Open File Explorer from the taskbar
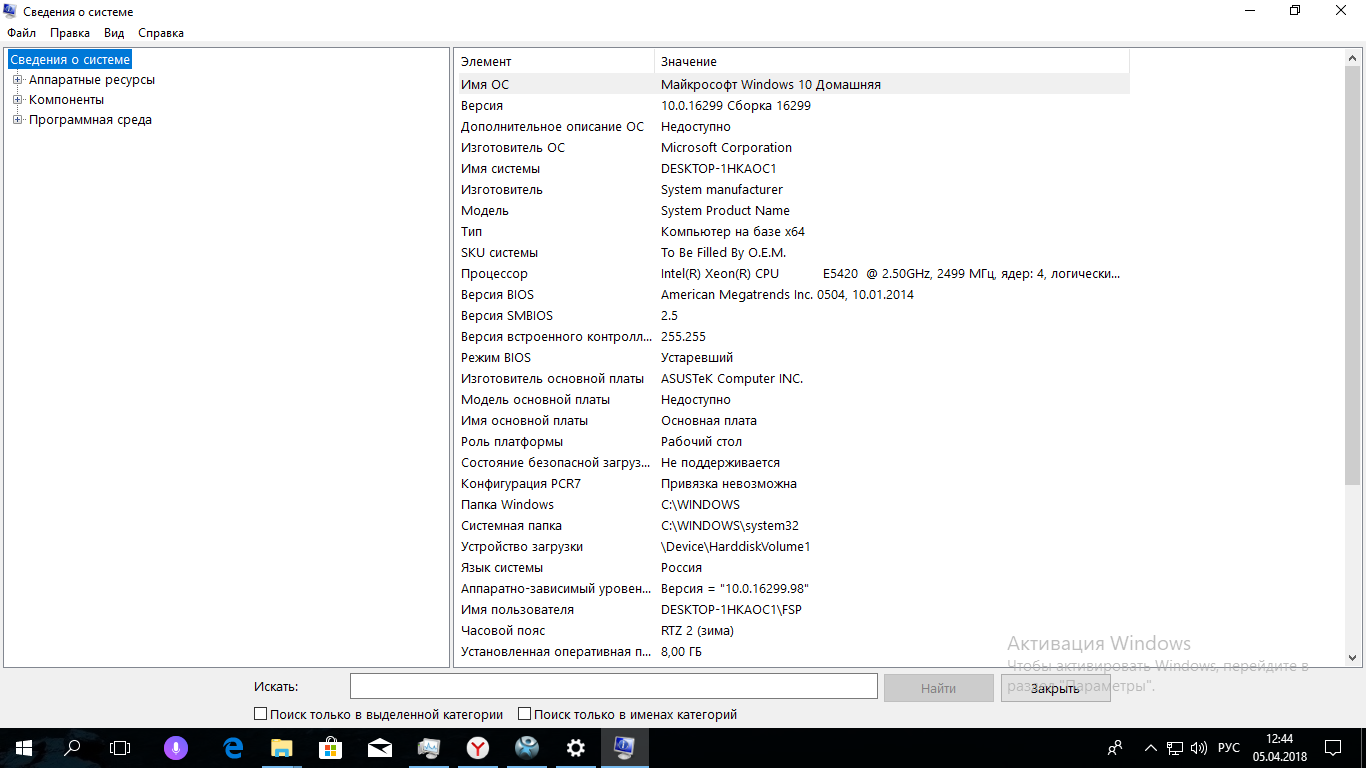The image size is (1366, 768). [x=282, y=748]
